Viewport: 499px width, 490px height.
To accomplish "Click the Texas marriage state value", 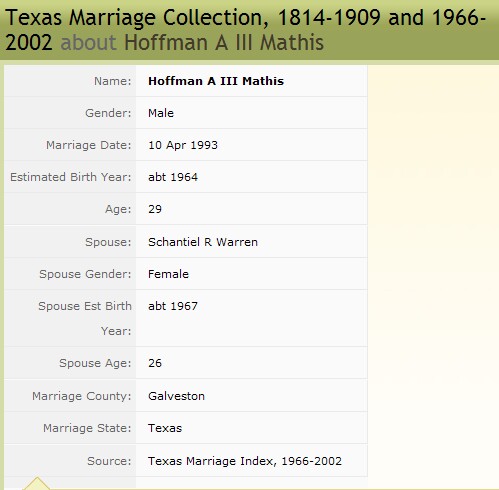I will pyautogui.click(x=165, y=428).
